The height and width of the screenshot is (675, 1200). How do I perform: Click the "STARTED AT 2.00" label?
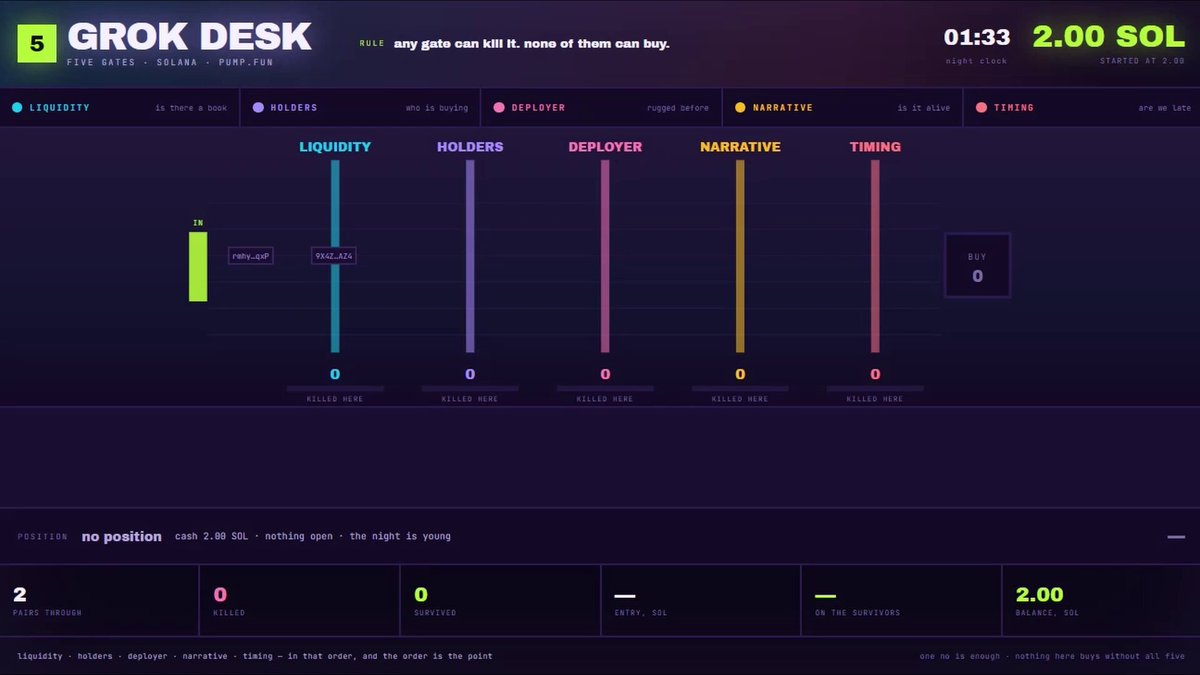click(x=1142, y=62)
